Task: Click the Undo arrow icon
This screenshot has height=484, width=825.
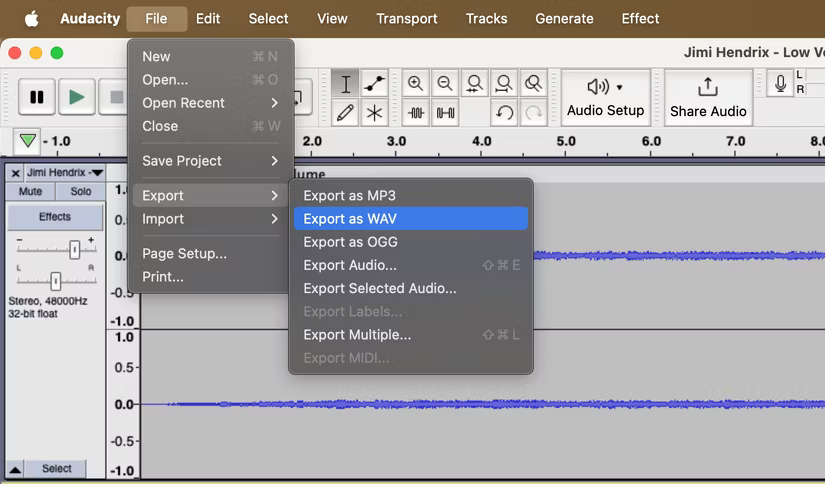Action: click(504, 113)
